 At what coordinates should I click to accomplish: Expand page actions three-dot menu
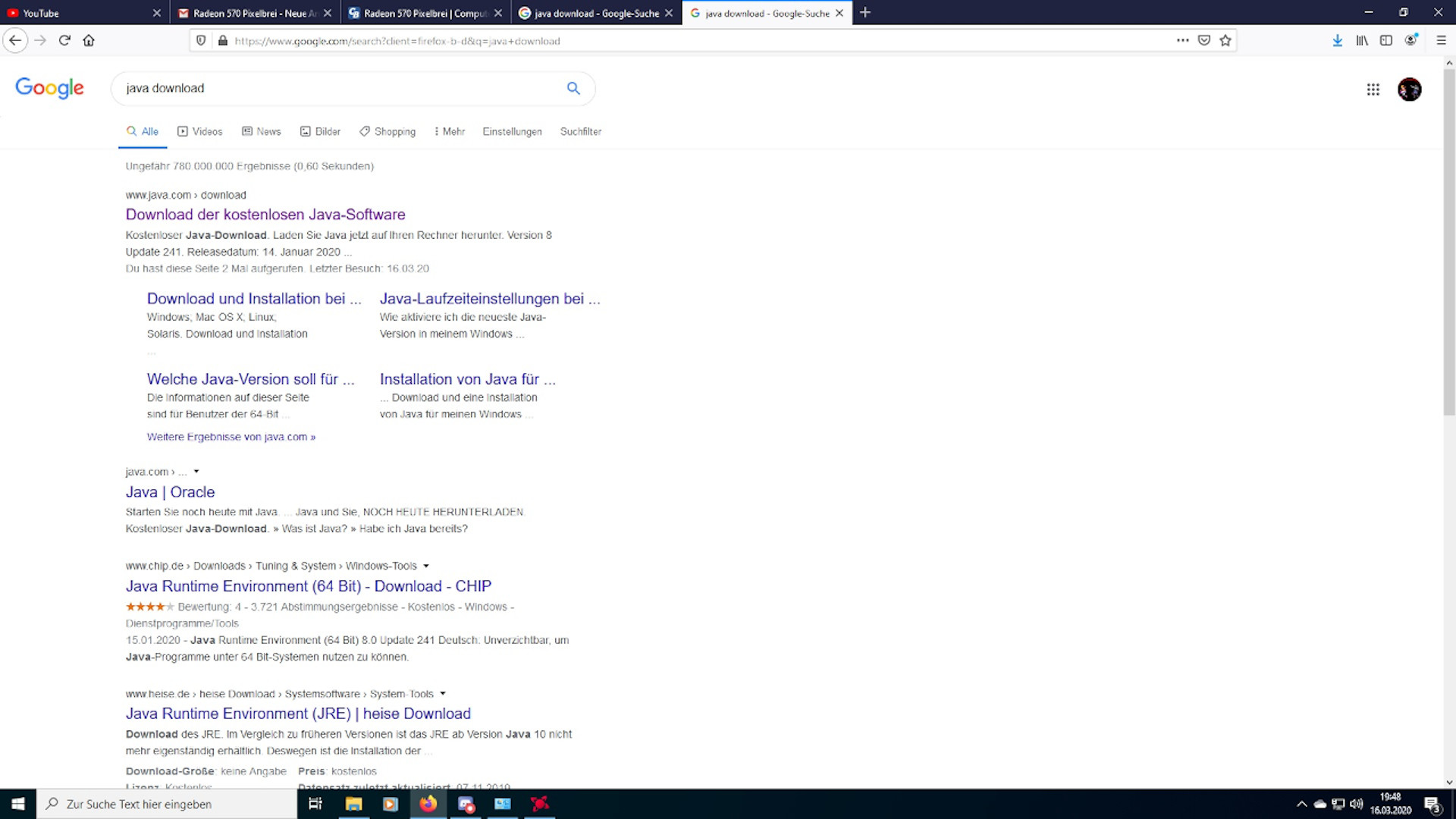(1182, 40)
